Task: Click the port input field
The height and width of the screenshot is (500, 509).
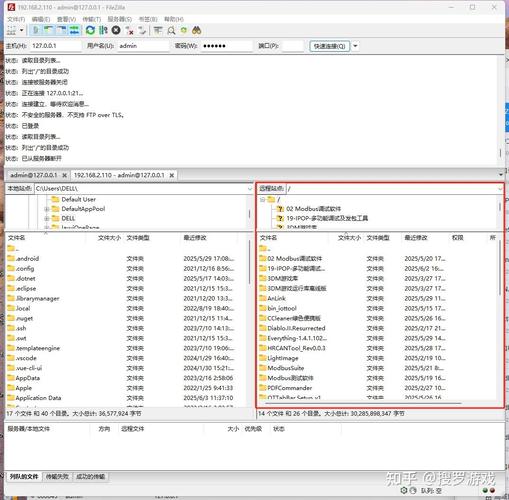Action: click(x=292, y=46)
